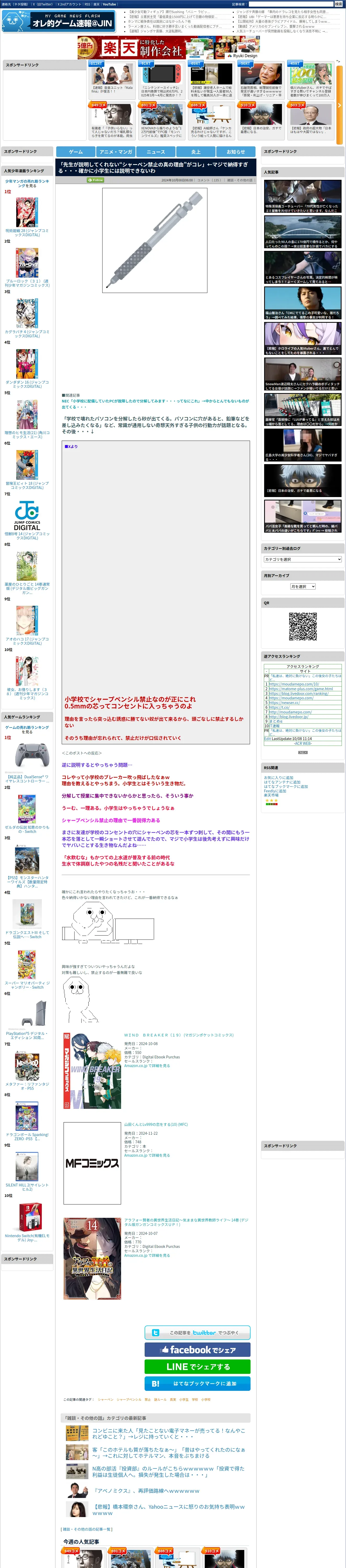Image resolution: width=346 pixels, height=1568 pixels.
Task: Click the RSS link in top bar
Action: [88, 4]
